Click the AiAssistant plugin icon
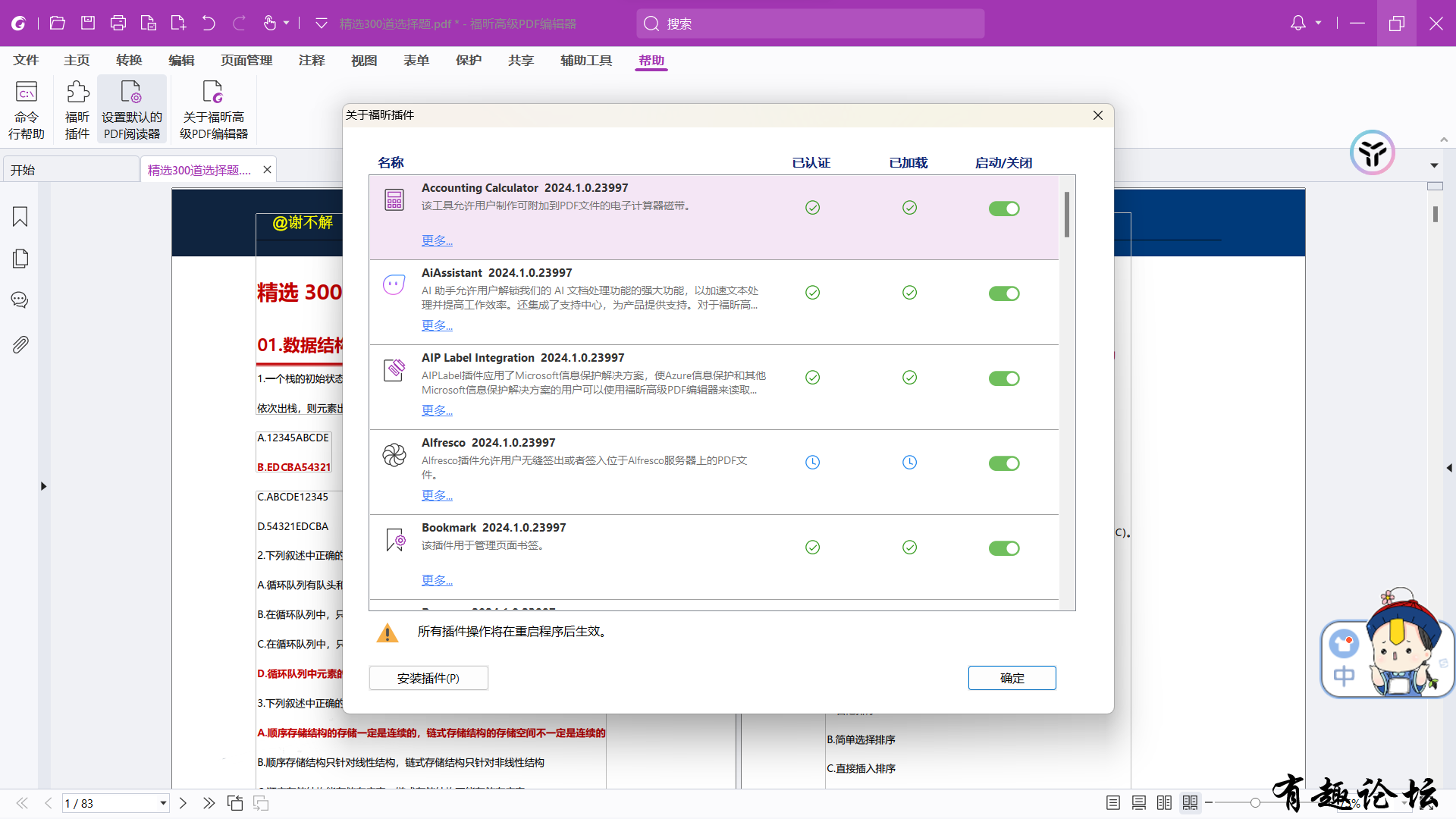 click(x=394, y=285)
